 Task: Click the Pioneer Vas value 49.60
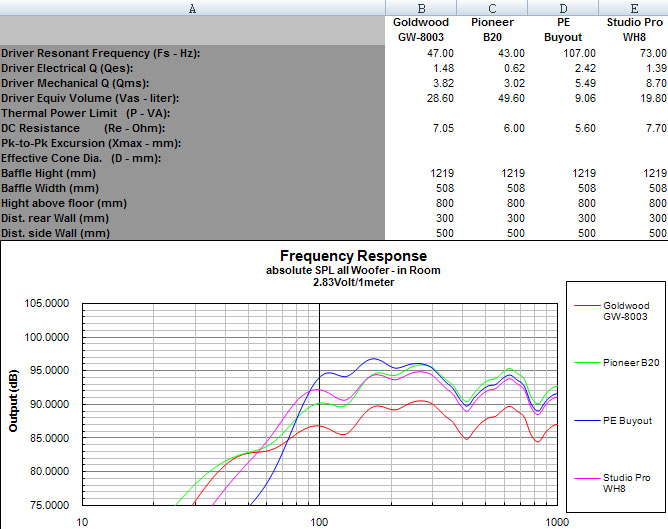tap(511, 98)
